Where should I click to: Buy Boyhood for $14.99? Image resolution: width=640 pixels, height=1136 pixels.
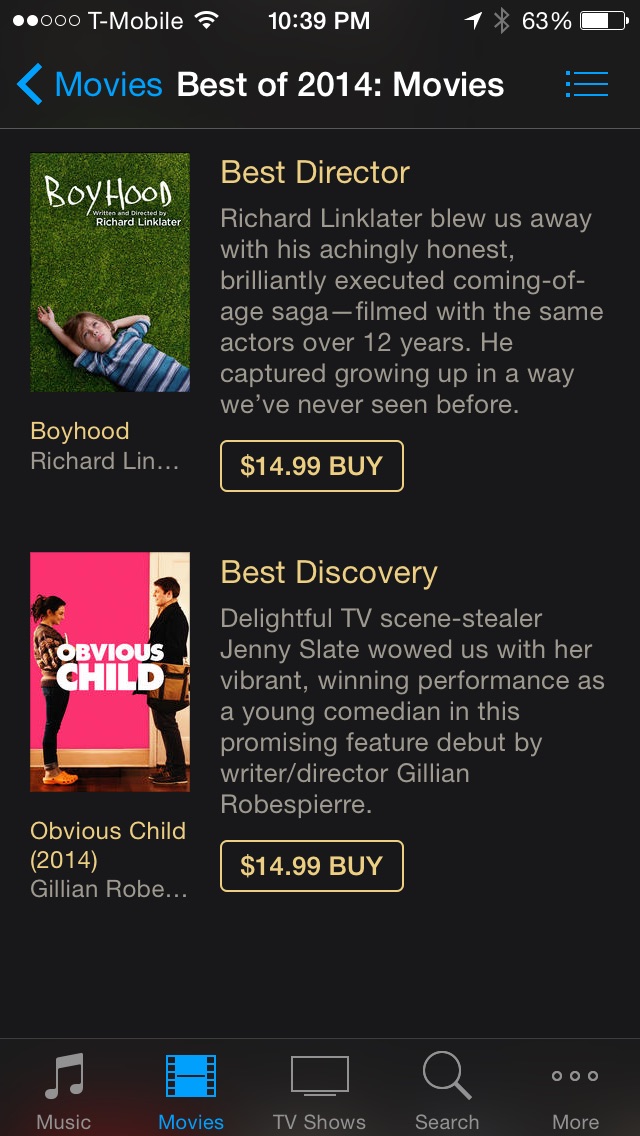(311, 466)
